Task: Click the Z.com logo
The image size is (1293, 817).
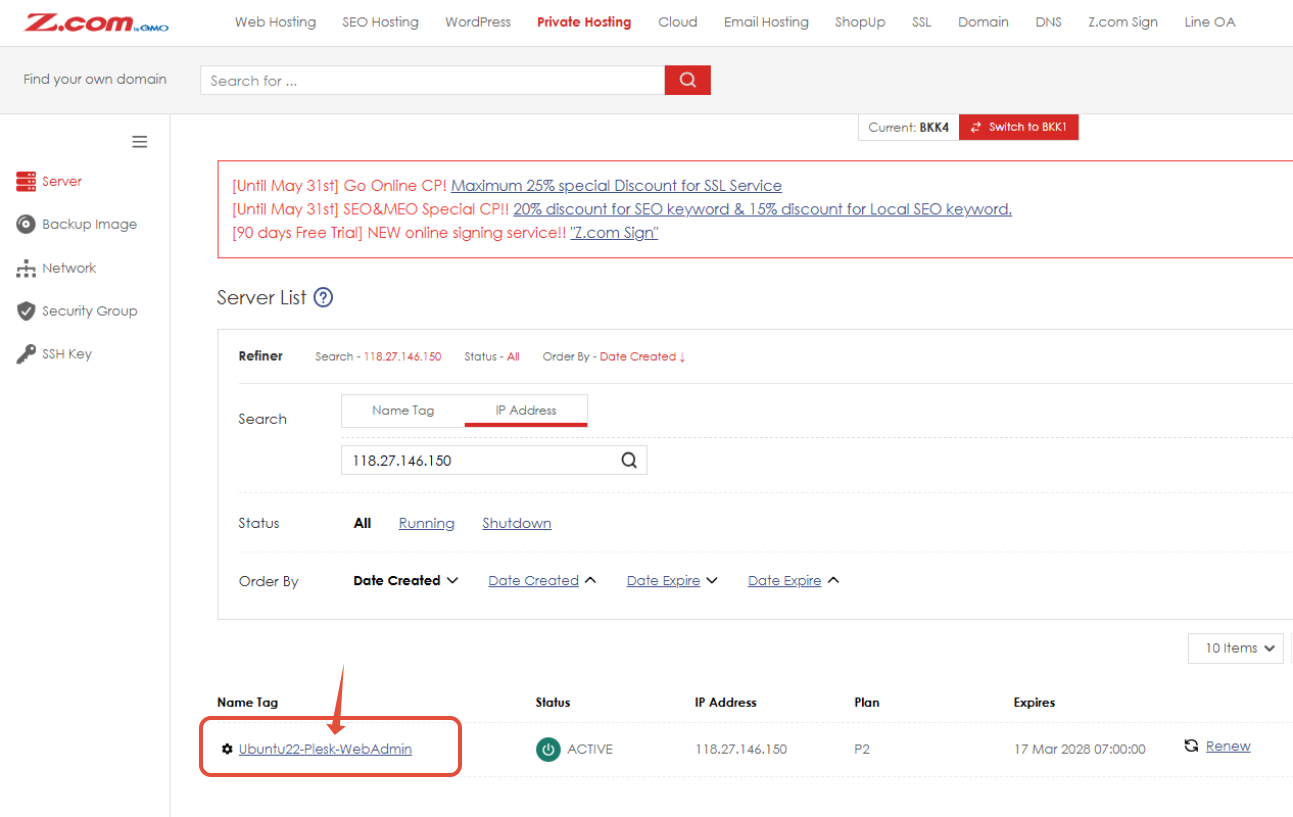Action: pyautogui.click(x=96, y=22)
